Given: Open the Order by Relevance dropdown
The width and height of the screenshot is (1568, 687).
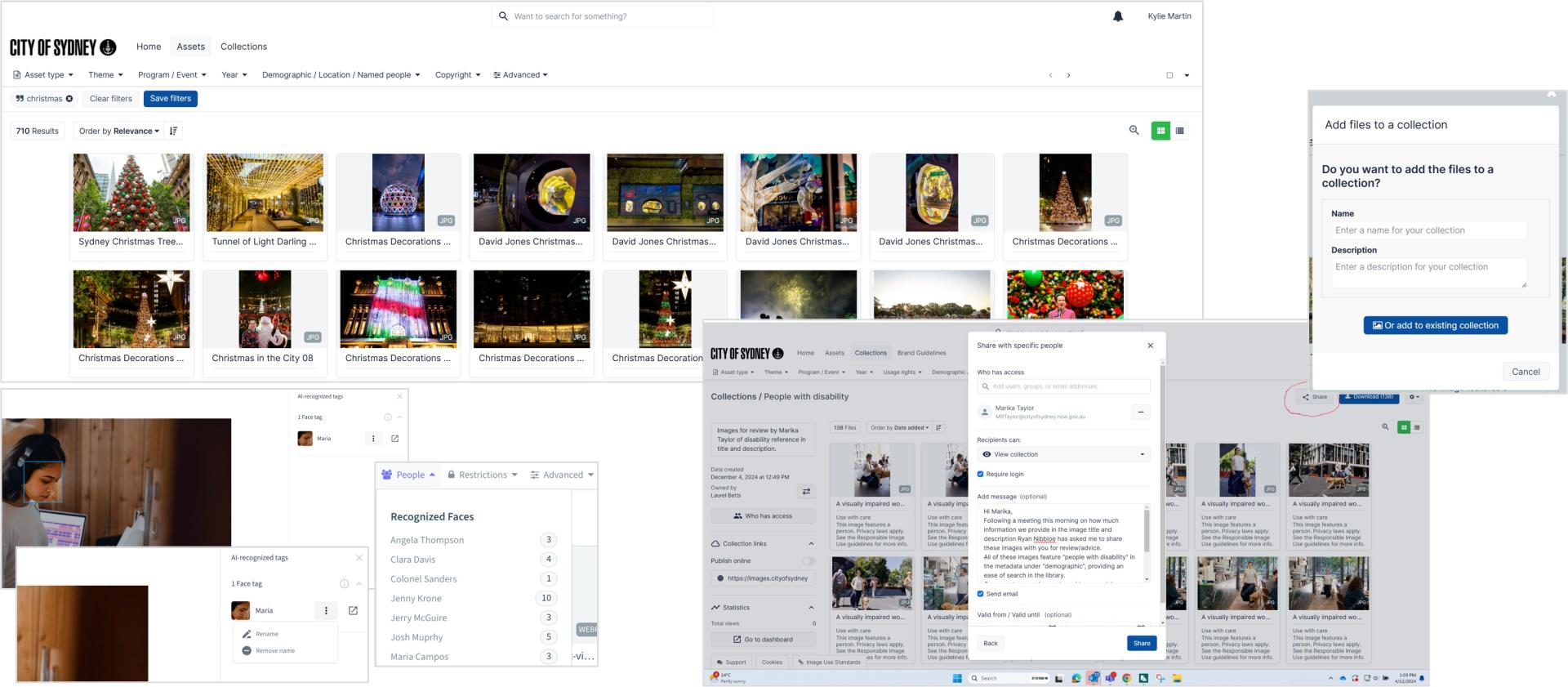Looking at the screenshot, I should pos(119,131).
